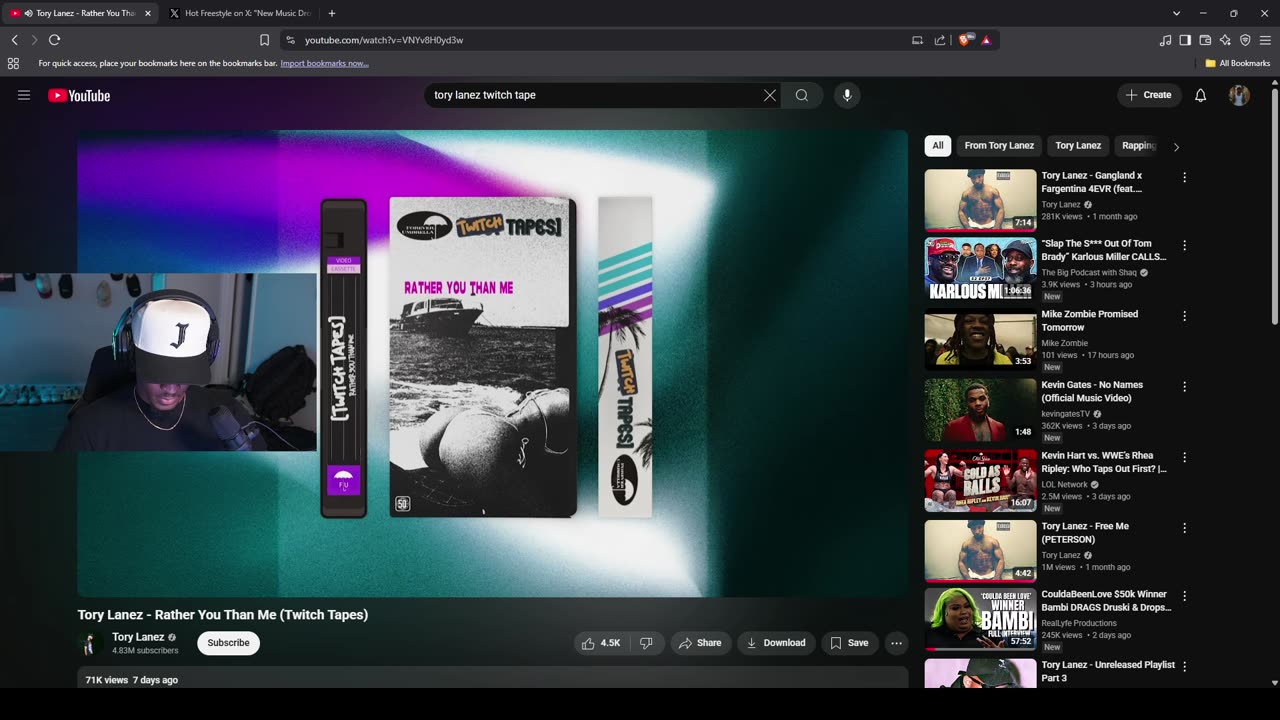Open options for Slap The S*** video
This screenshot has height=720, width=1280.
click(1185, 245)
